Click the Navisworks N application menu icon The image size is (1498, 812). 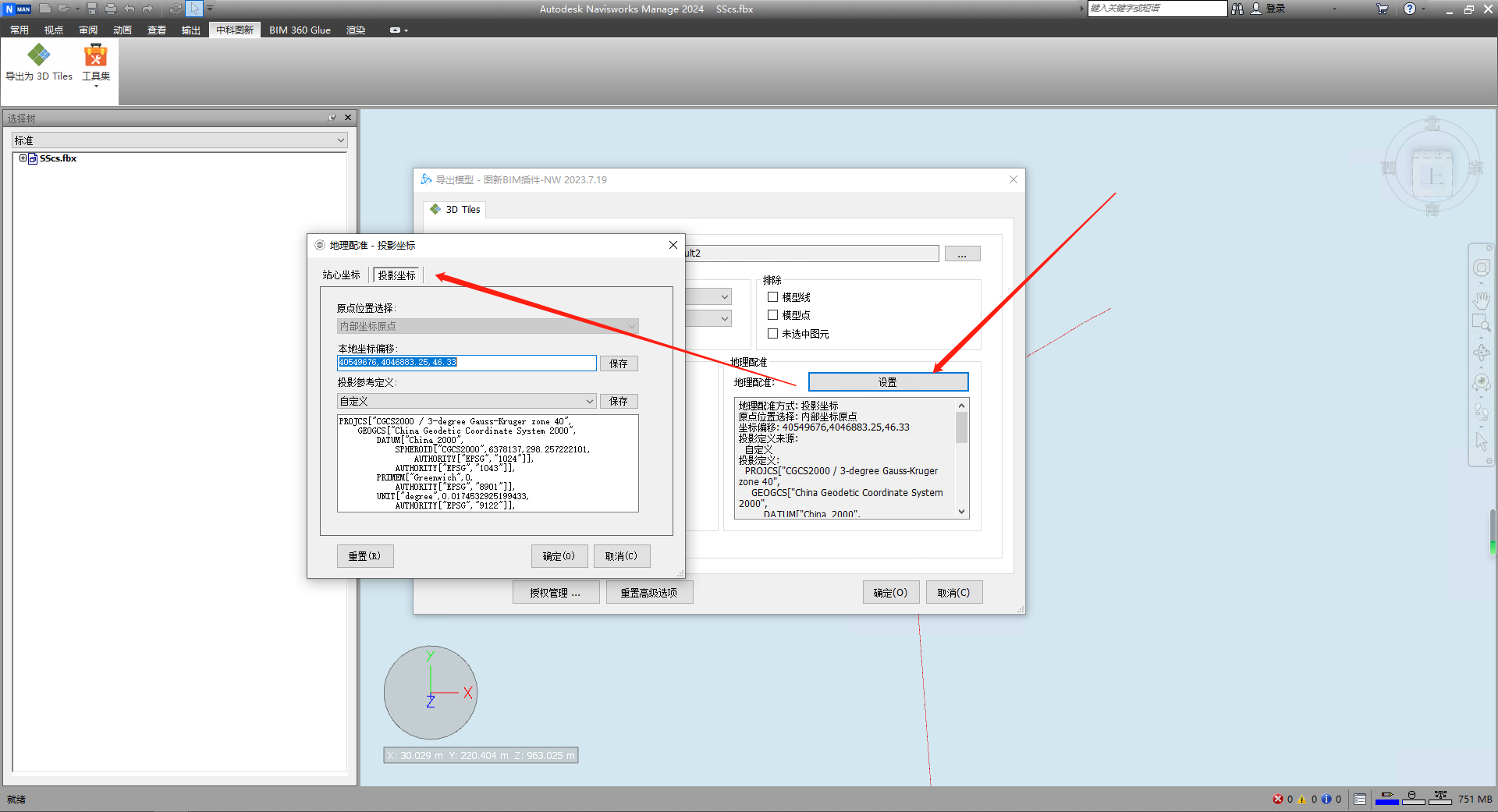click(17, 9)
